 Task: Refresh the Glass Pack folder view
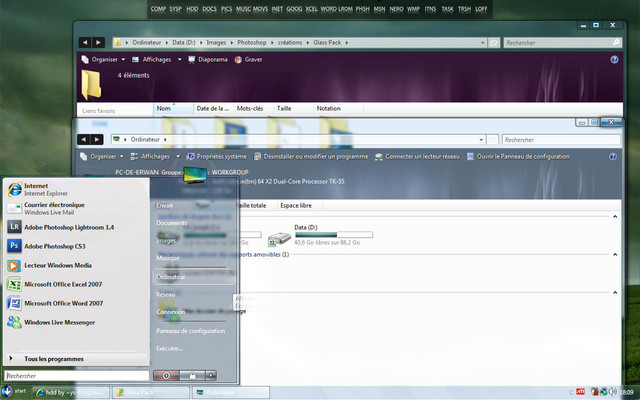tap(493, 43)
